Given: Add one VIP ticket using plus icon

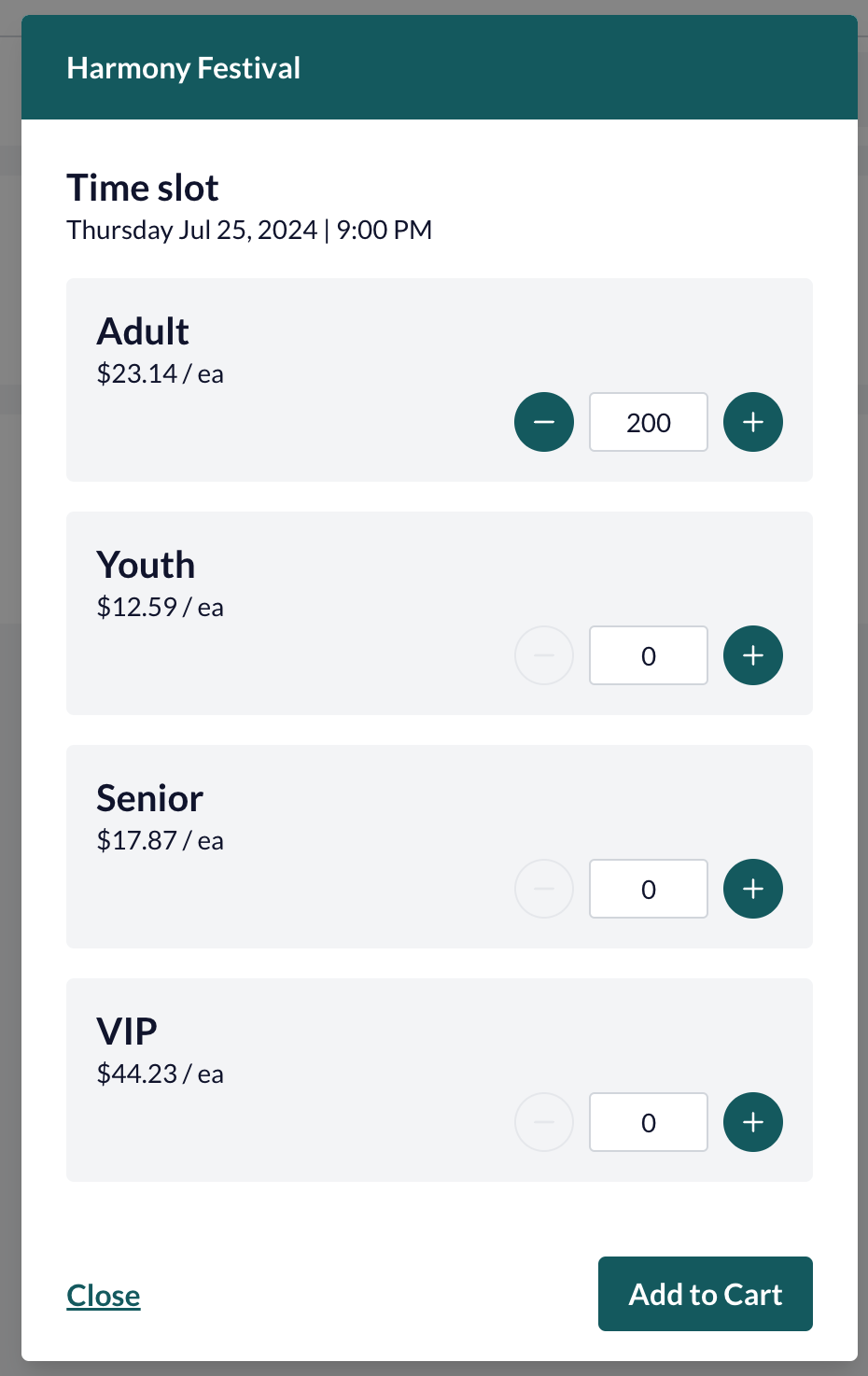Looking at the screenshot, I should pyautogui.click(x=753, y=1122).
